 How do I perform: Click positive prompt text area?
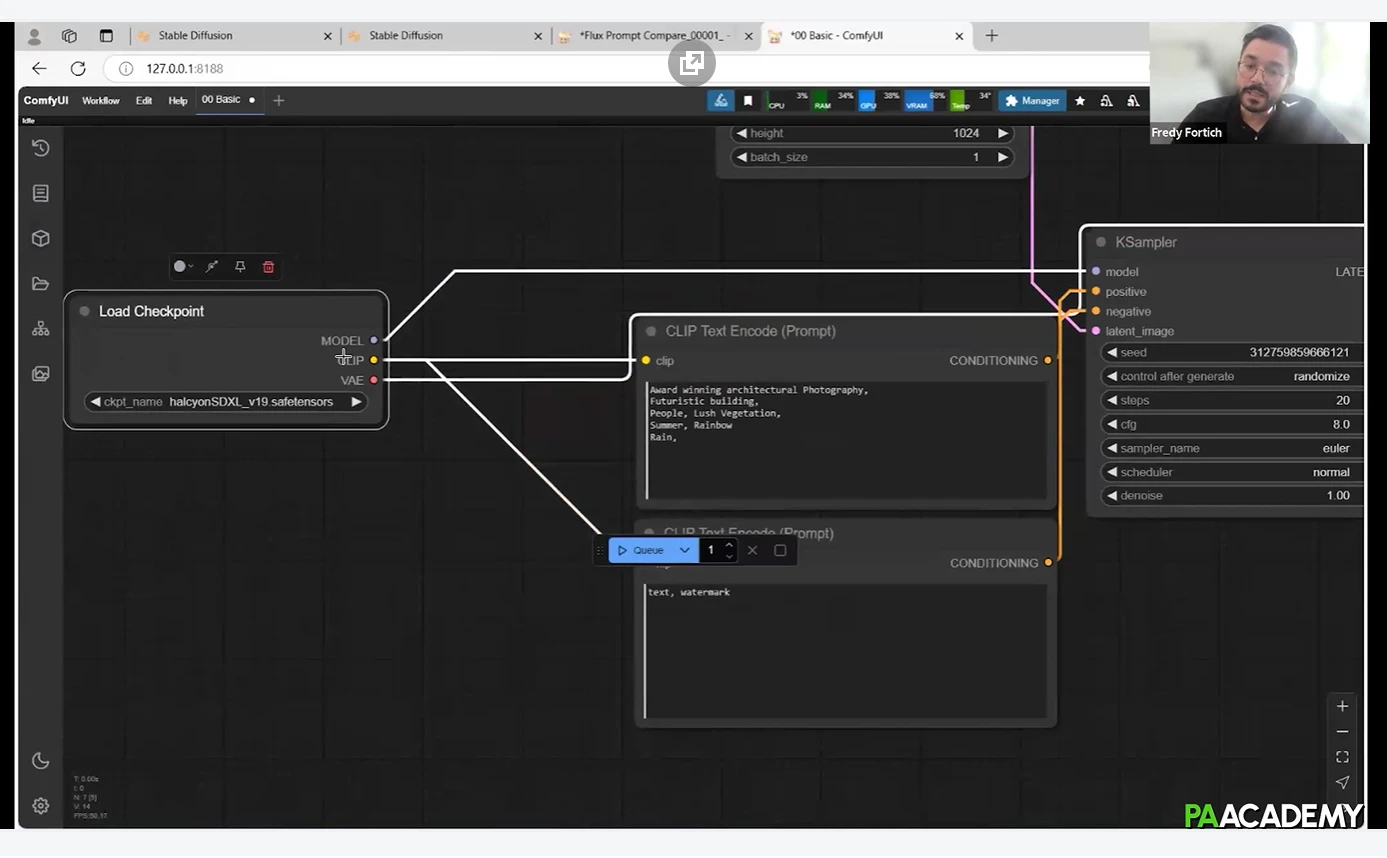[847, 440]
